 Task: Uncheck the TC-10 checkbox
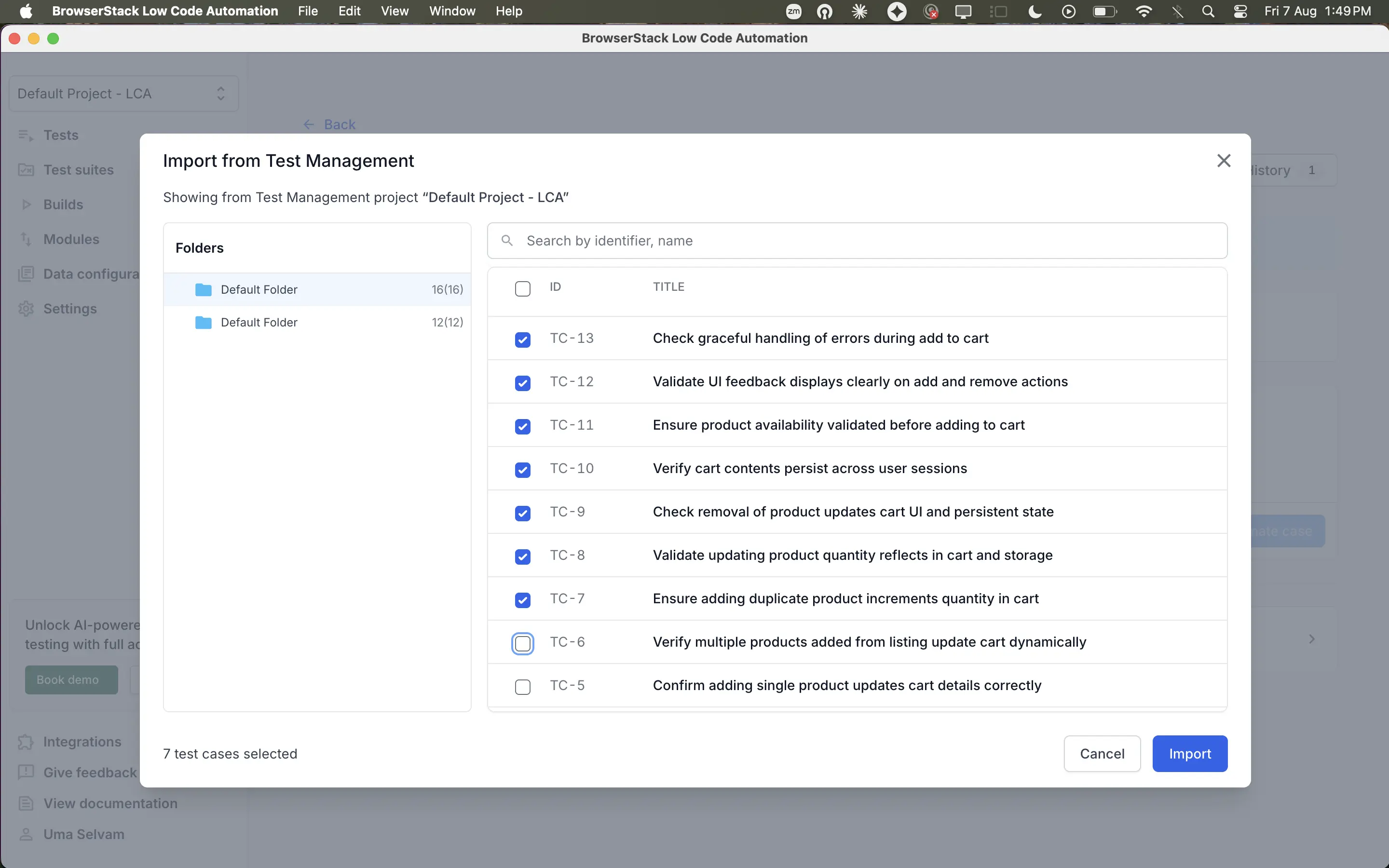(522, 470)
